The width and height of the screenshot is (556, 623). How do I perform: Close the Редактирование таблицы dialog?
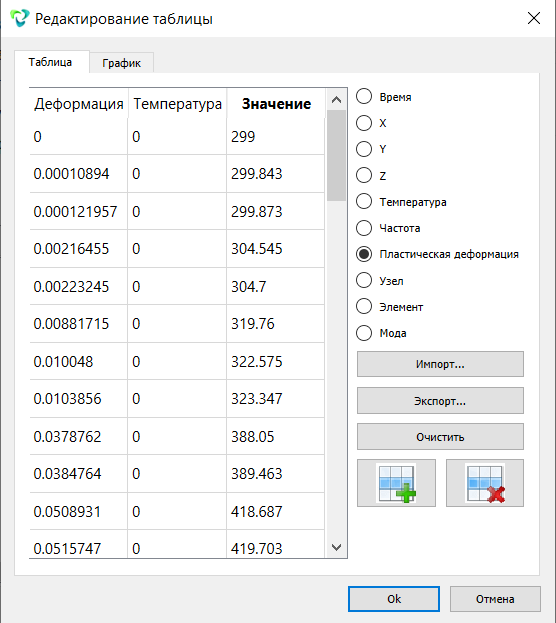pyautogui.click(x=533, y=18)
